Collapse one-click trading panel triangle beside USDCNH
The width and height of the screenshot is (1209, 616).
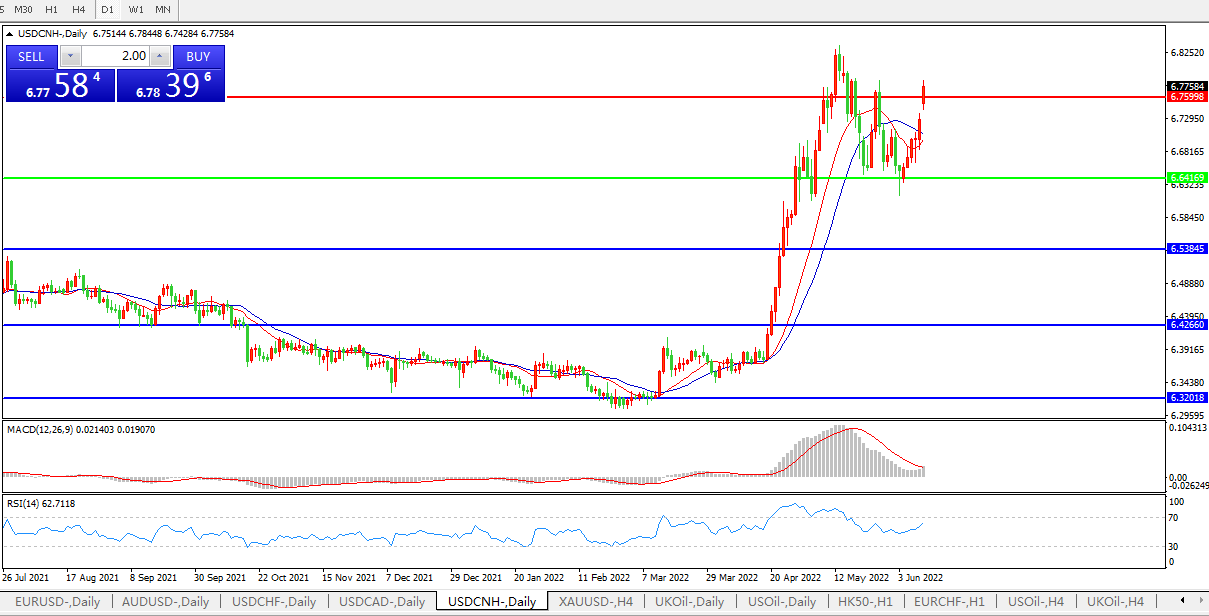click(10, 34)
